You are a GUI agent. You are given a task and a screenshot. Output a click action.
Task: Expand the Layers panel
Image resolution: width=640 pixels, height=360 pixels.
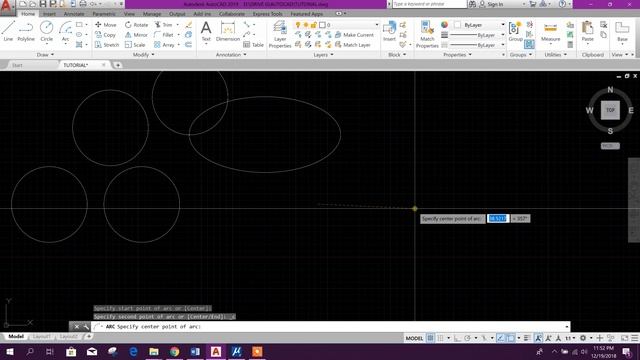(323, 54)
